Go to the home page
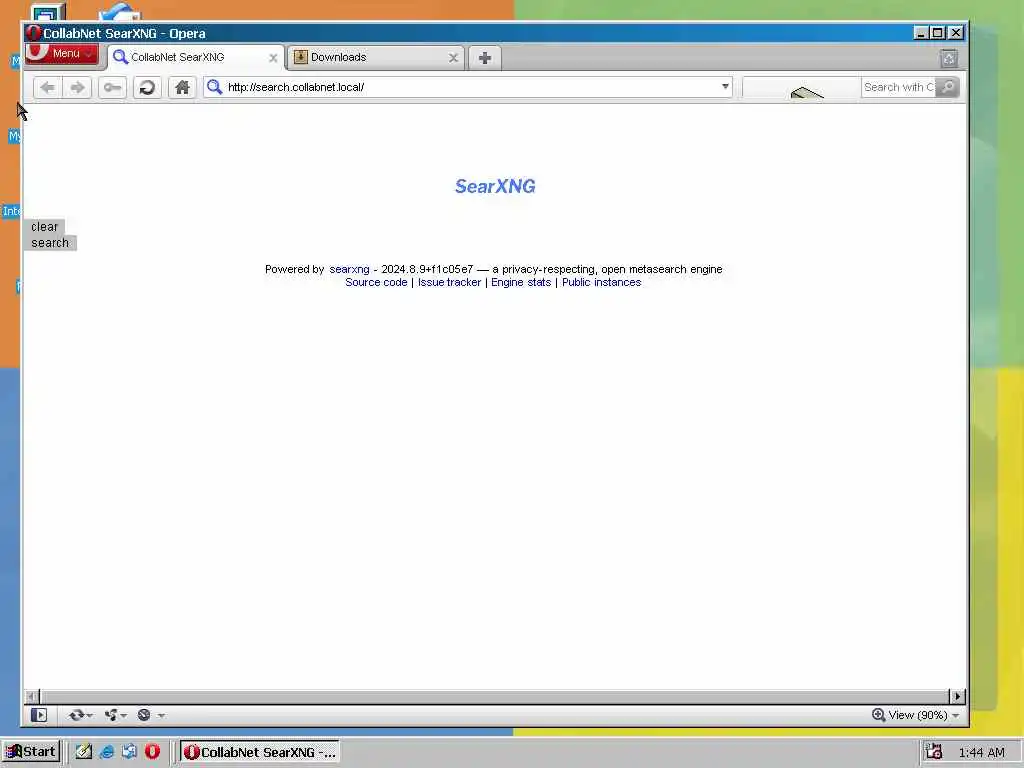This screenshot has width=1024, height=768. 182,88
